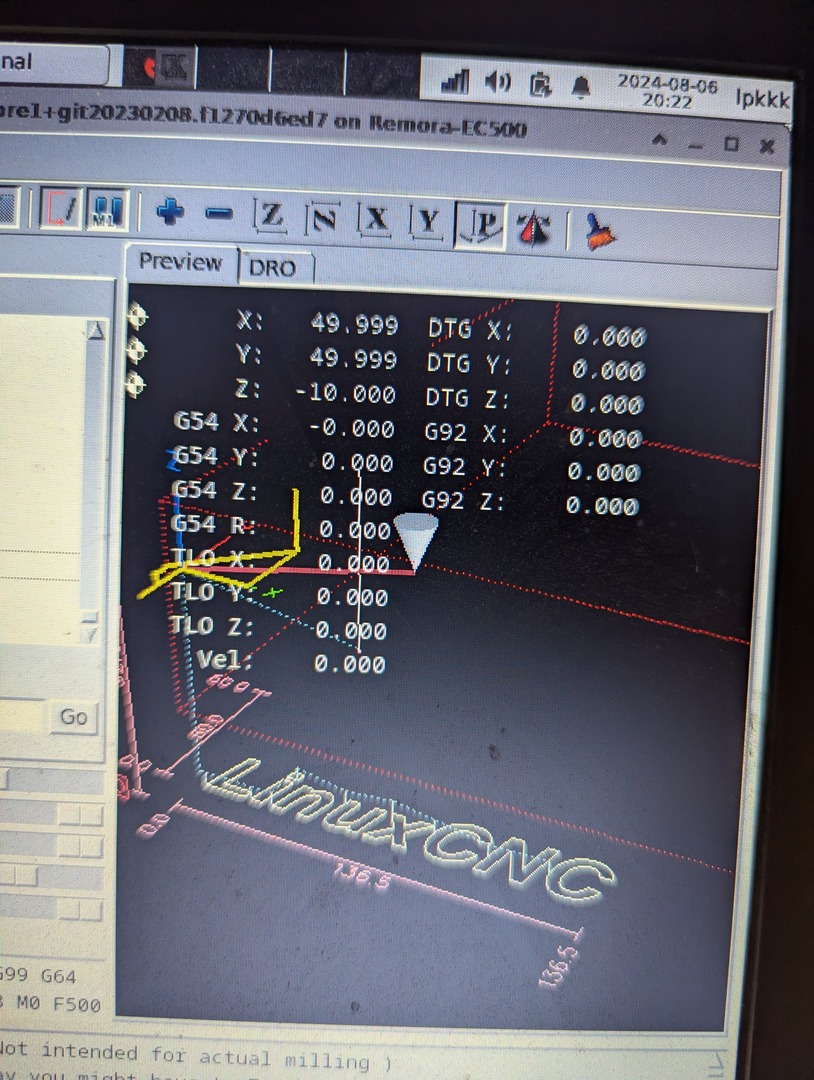
Task: Click the active codes text 'G99 G64'
Action: coord(38,975)
